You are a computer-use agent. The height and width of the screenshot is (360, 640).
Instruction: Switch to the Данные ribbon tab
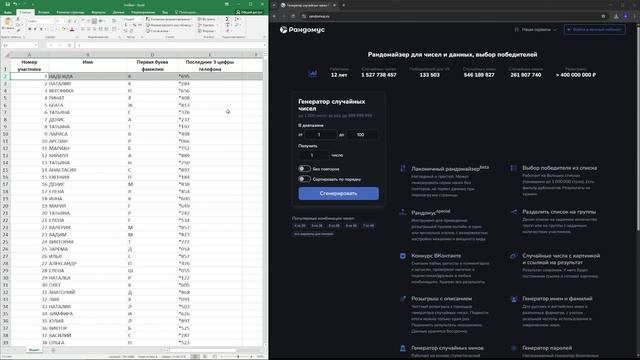pos(118,12)
